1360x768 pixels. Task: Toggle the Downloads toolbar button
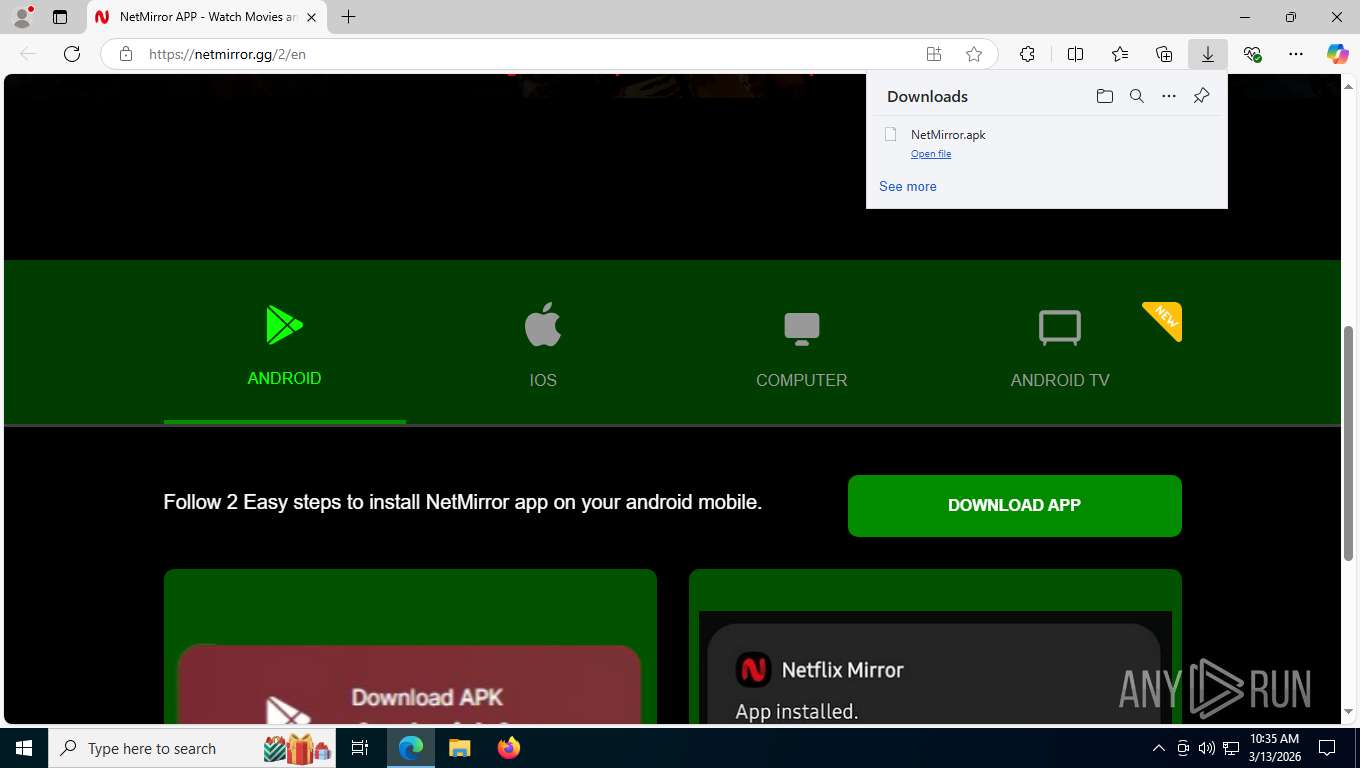[x=1208, y=54]
